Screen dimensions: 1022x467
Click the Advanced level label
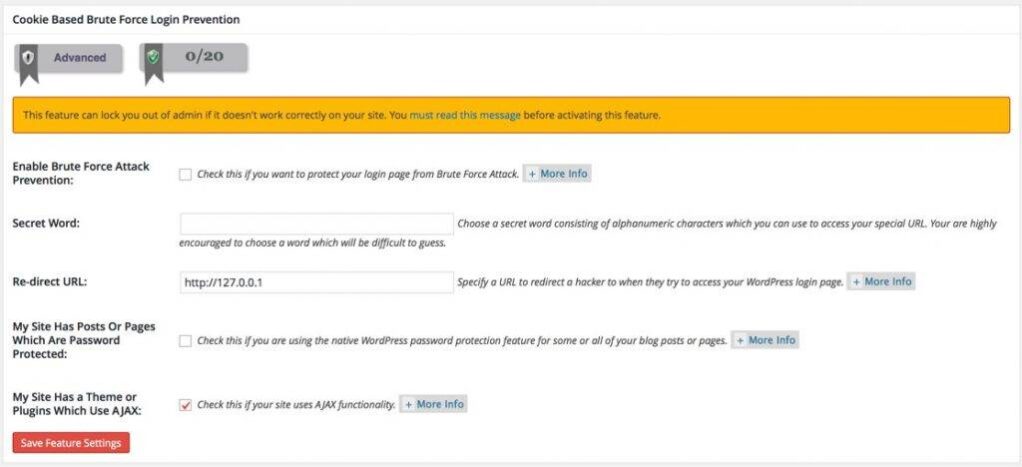tap(80, 58)
